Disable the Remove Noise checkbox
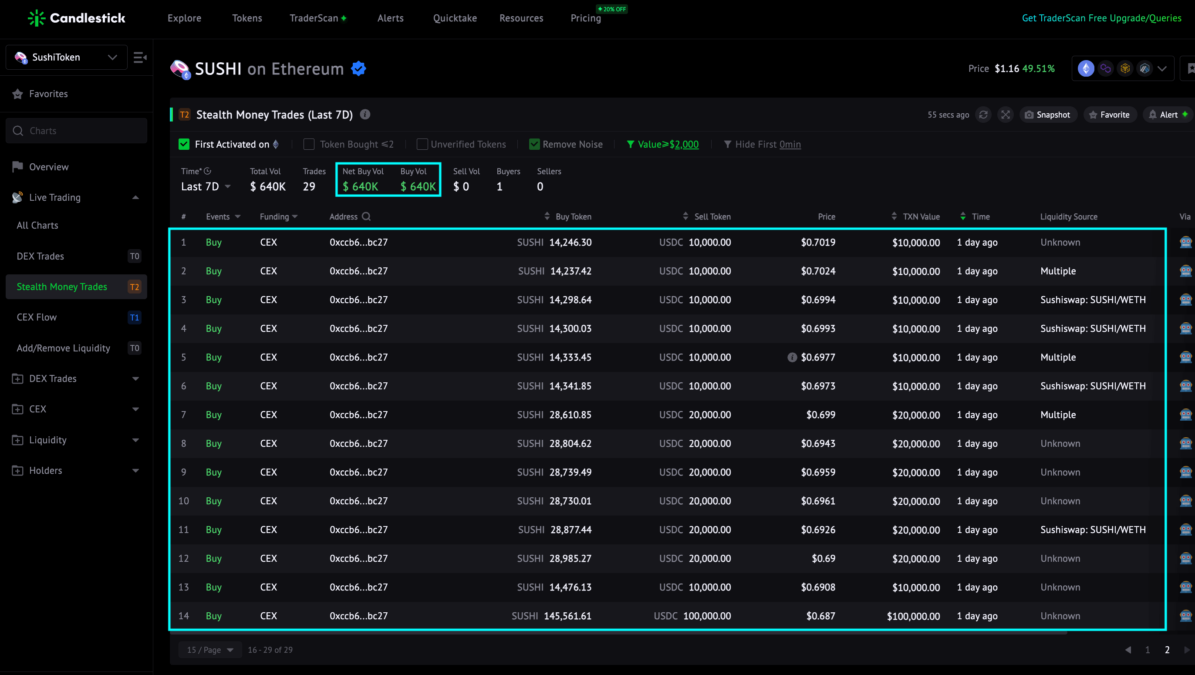Screen dimensions: 1195x675 tap(533, 144)
